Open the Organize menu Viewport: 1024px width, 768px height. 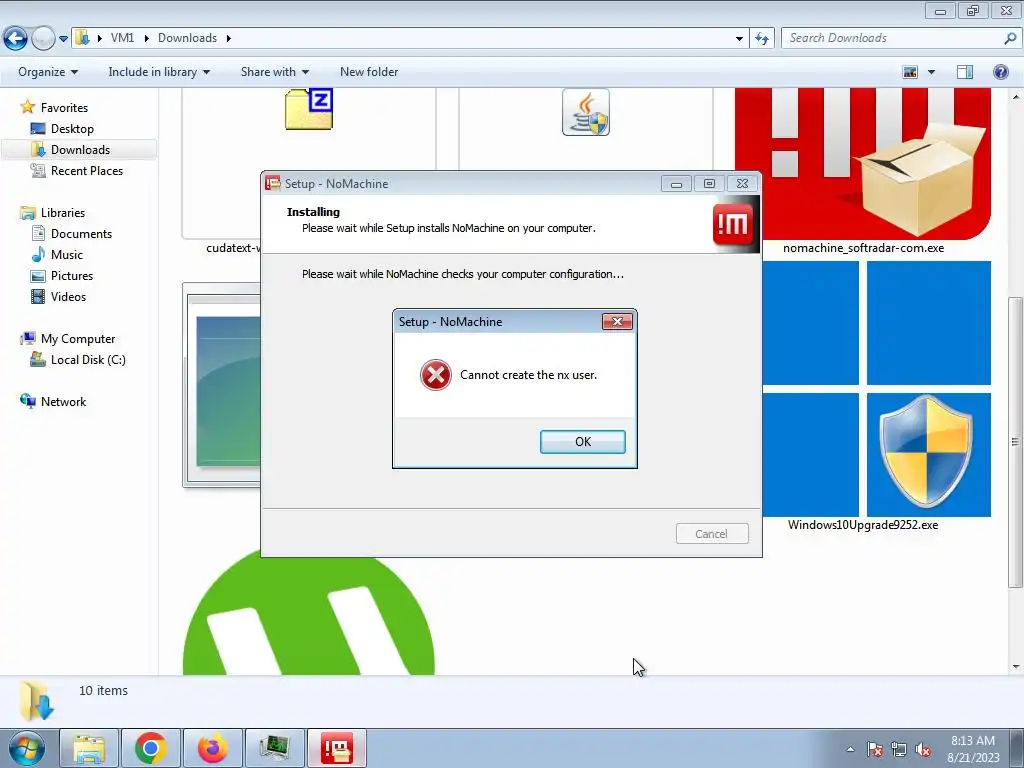(48, 72)
